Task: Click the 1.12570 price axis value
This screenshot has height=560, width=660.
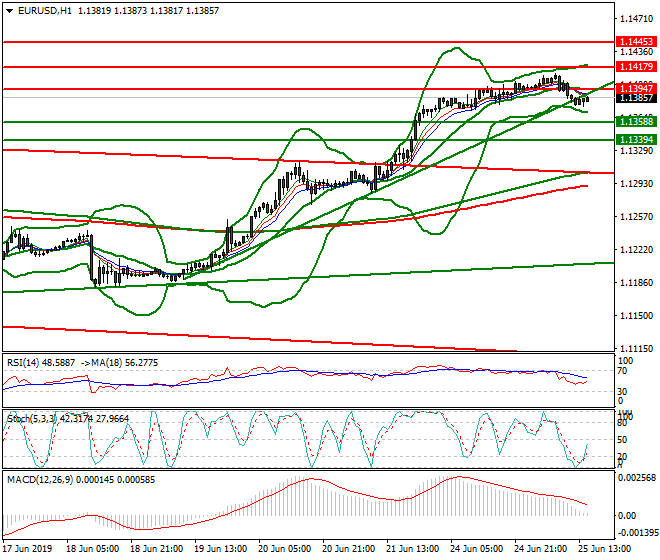Action: pos(636,216)
